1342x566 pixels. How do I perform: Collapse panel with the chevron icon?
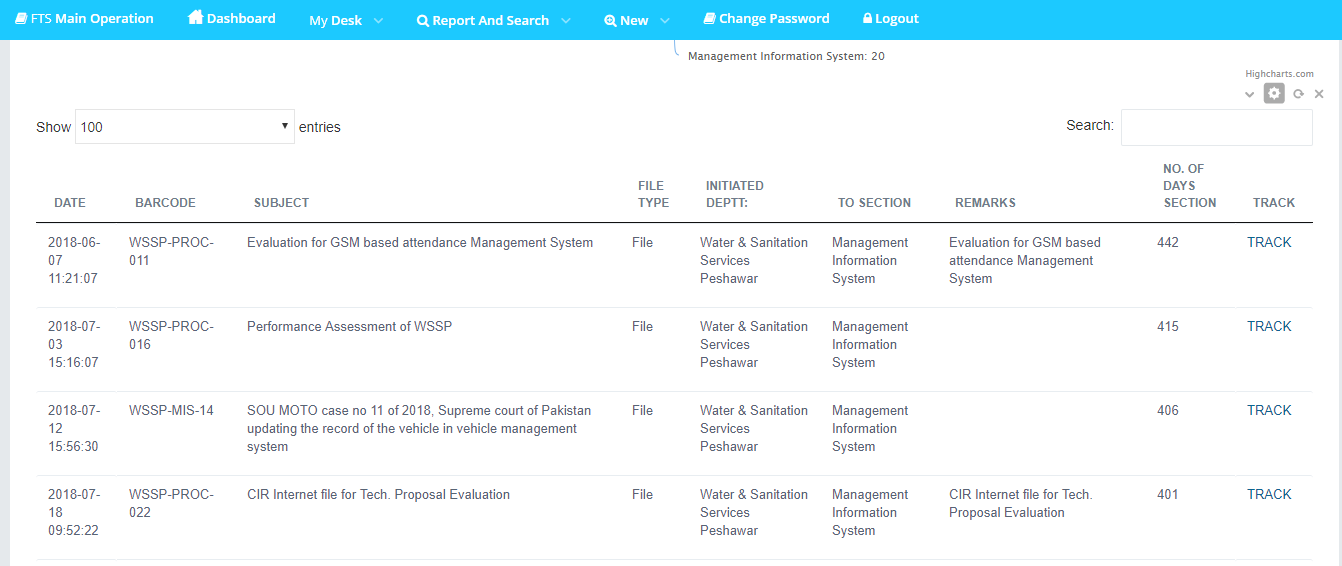(1249, 94)
